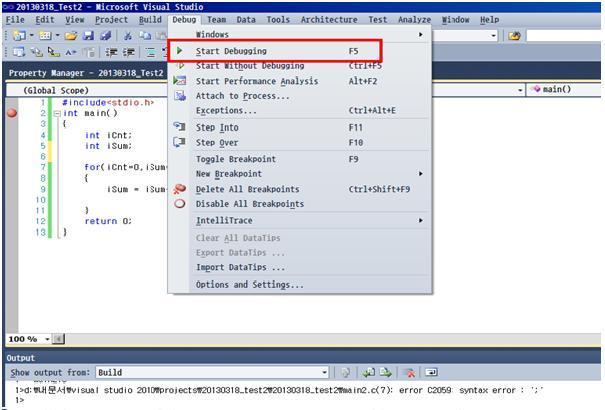
Task: Click the Open File folder icon
Action: 71,36
